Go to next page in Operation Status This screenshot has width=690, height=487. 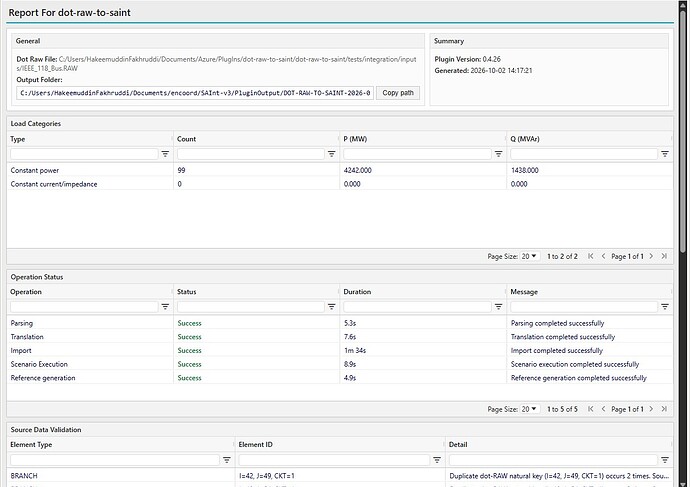[651, 409]
